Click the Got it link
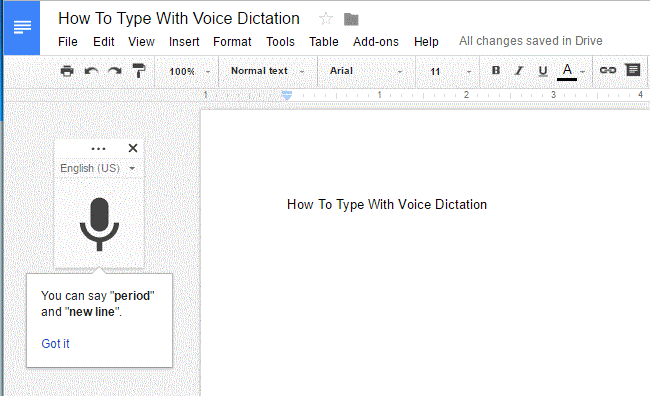The image size is (650, 396). pyautogui.click(x=56, y=344)
